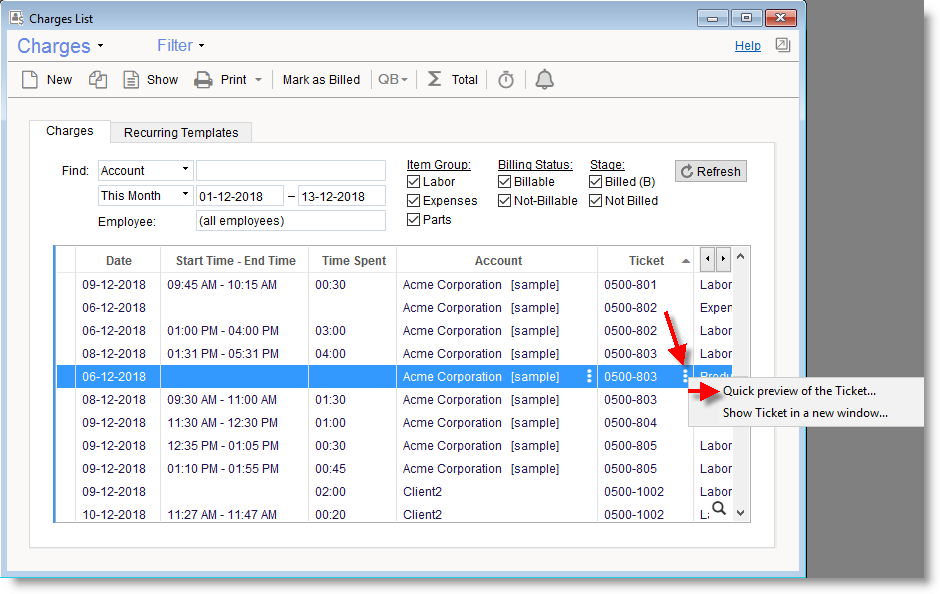Click the Employee filter input field
This screenshot has width=940, height=594.
pos(291,221)
